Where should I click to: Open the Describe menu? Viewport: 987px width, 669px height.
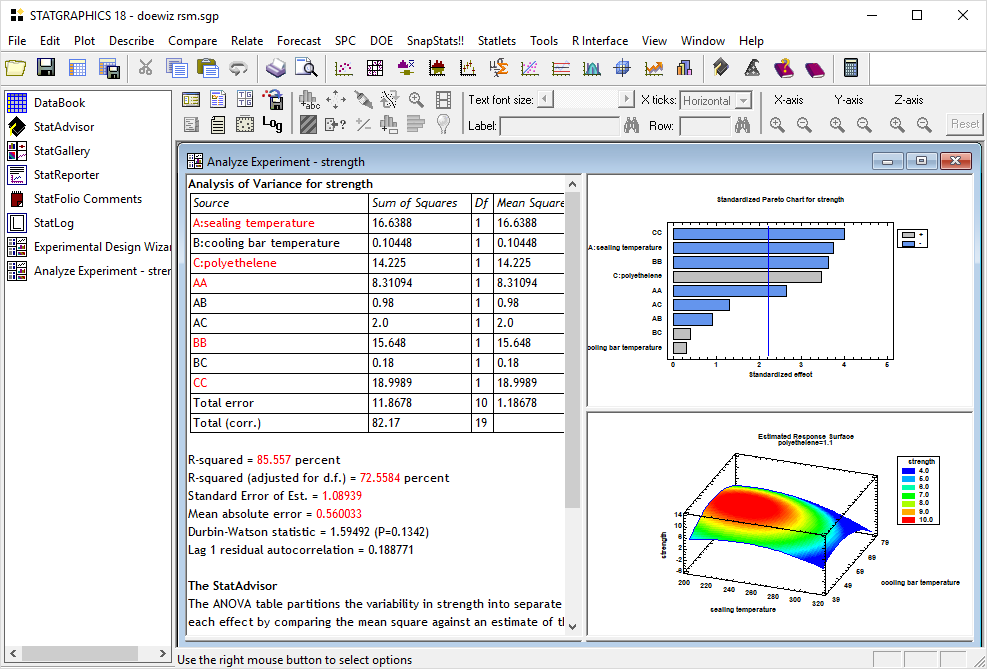click(x=132, y=41)
